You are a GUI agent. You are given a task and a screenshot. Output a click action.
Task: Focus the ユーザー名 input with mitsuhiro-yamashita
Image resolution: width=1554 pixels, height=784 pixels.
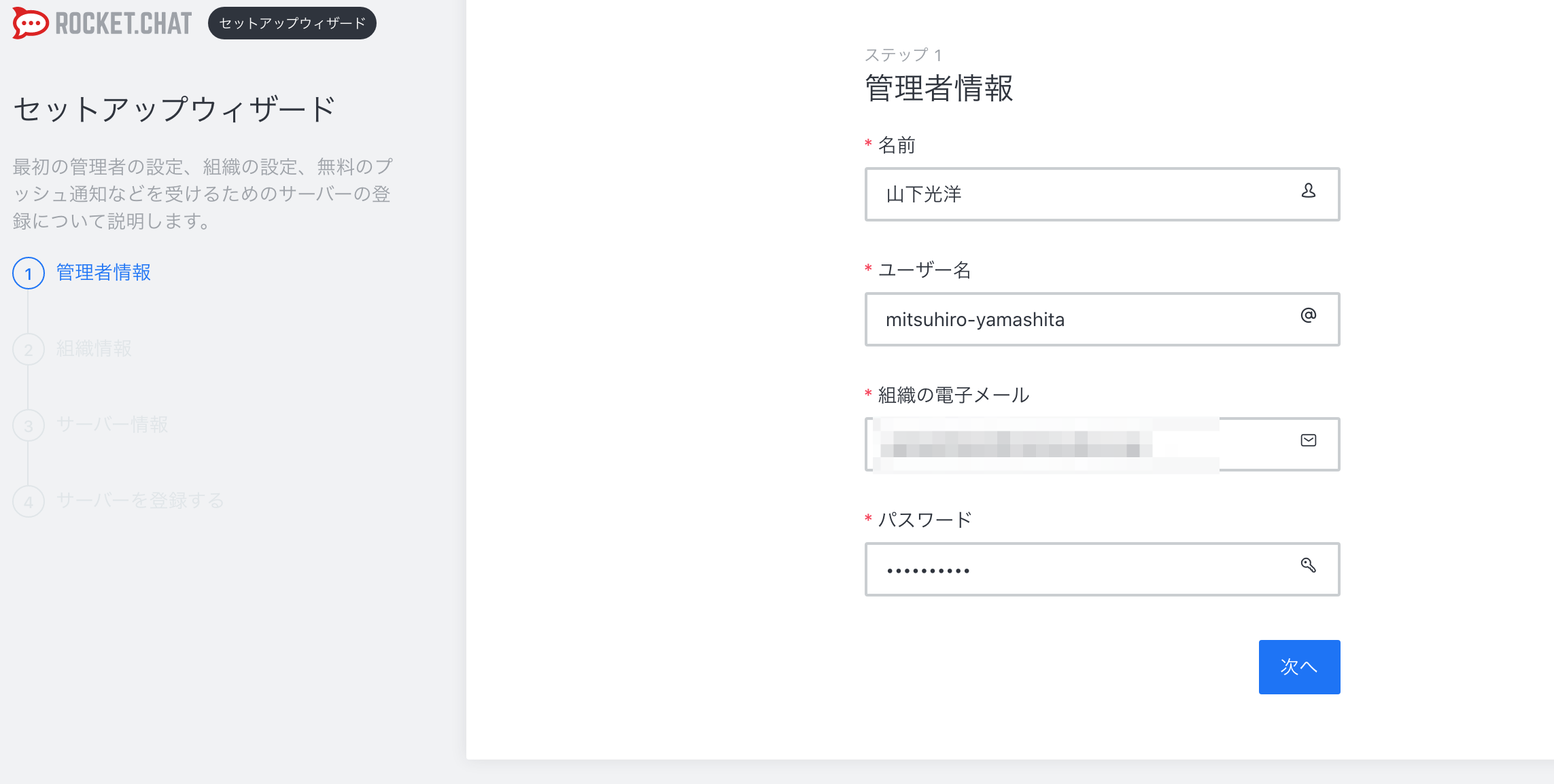(x=1102, y=319)
